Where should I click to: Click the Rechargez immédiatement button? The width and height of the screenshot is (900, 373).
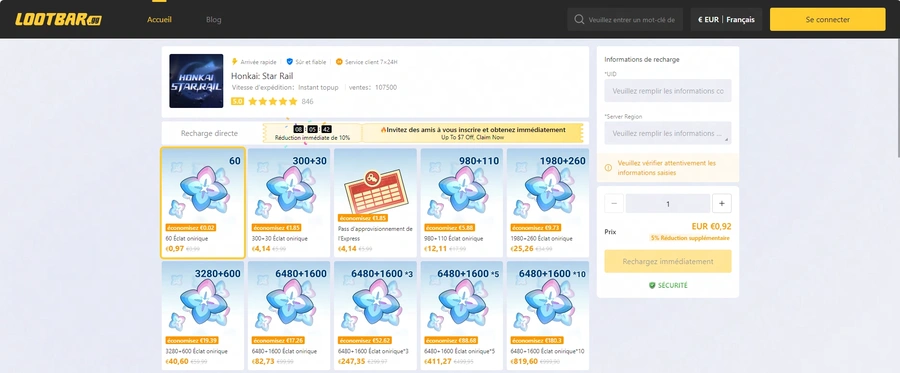(668, 261)
